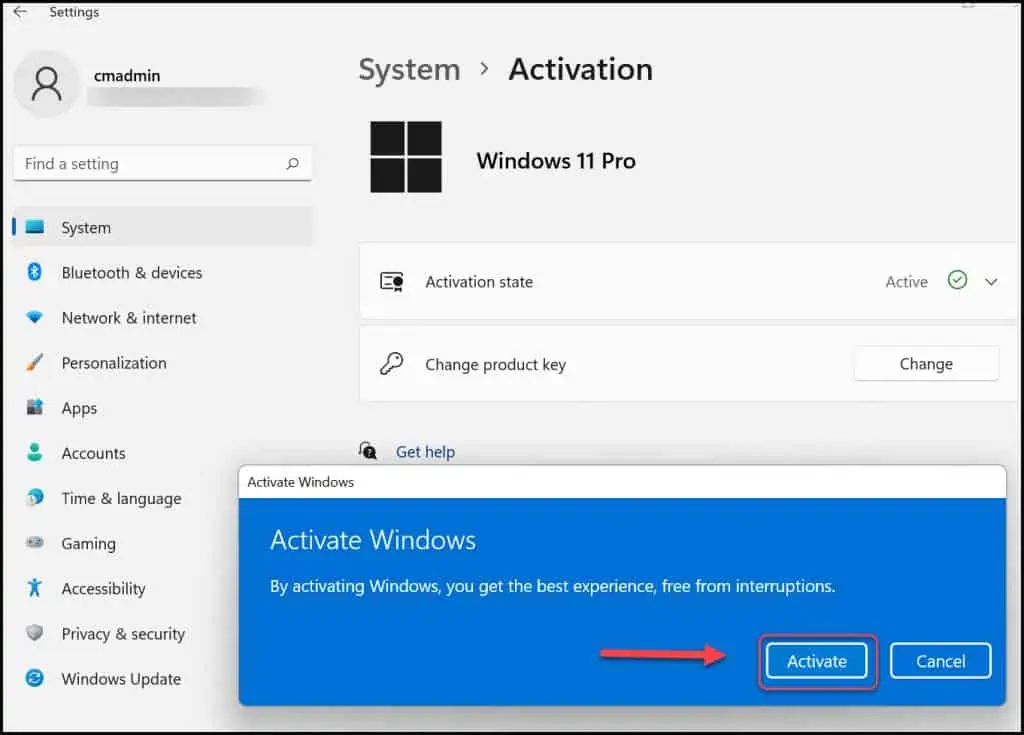
Task: Click the Windows 11 Pro edition text
Action: 556,161
